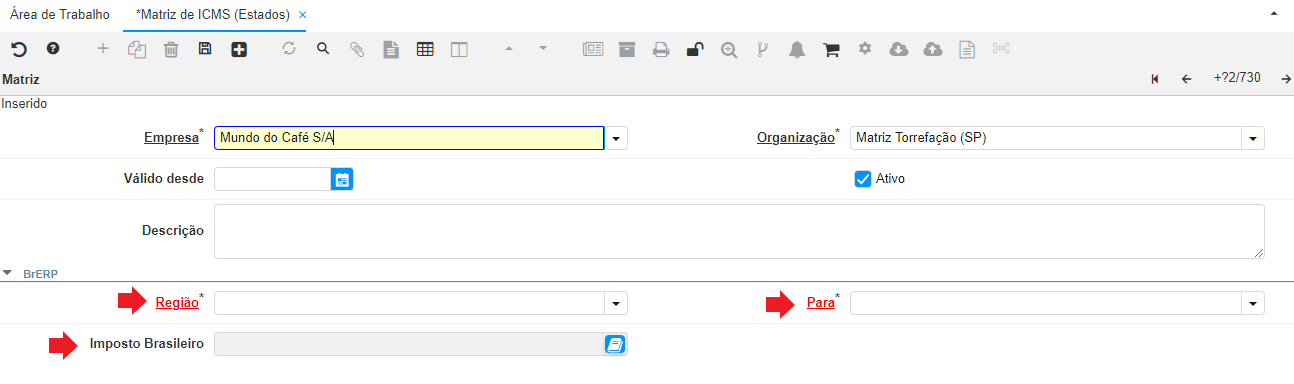The width and height of the screenshot is (1294, 384).
Task: Click the Export download cloud icon
Action: point(899,48)
